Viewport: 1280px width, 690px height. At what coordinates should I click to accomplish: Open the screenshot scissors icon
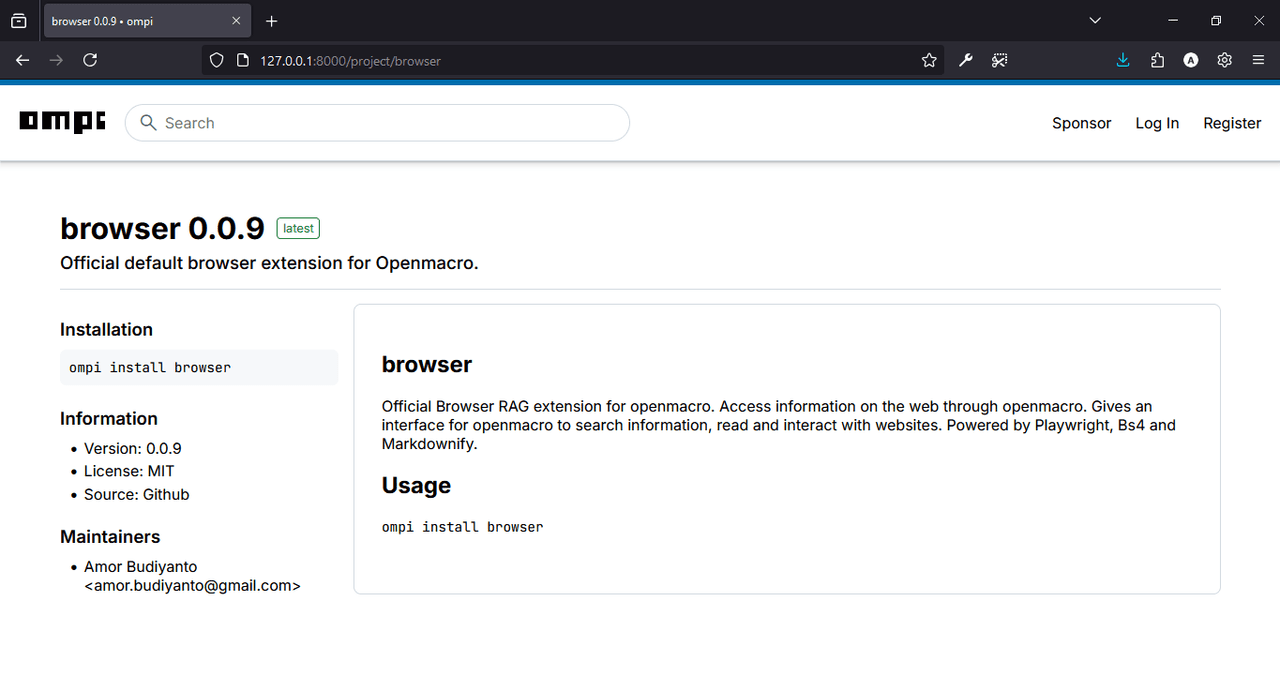pyautogui.click(x=999, y=60)
